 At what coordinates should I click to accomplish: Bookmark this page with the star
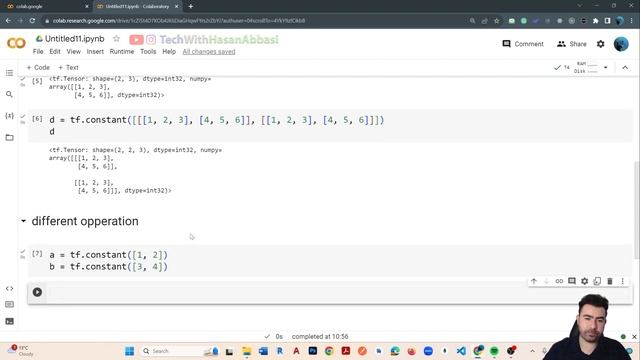pos(496,20)
